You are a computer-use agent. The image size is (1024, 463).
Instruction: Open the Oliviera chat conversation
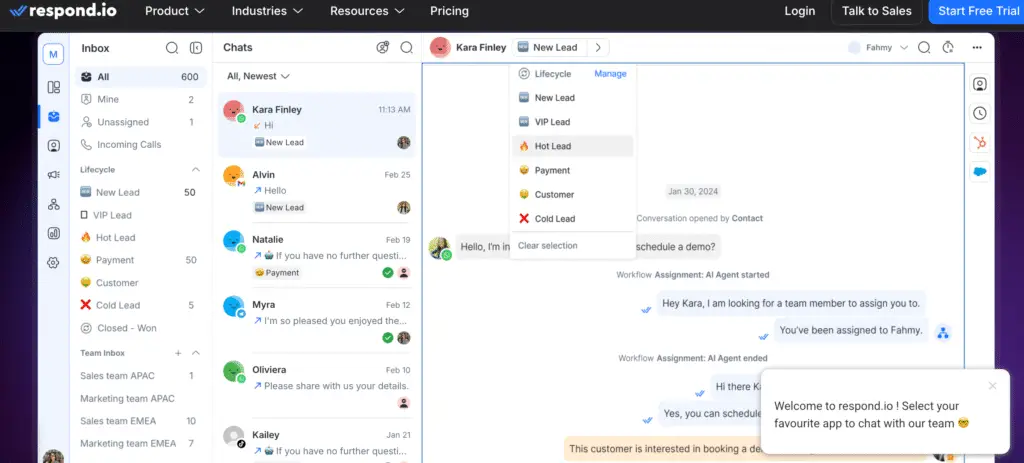coord(317,385)
